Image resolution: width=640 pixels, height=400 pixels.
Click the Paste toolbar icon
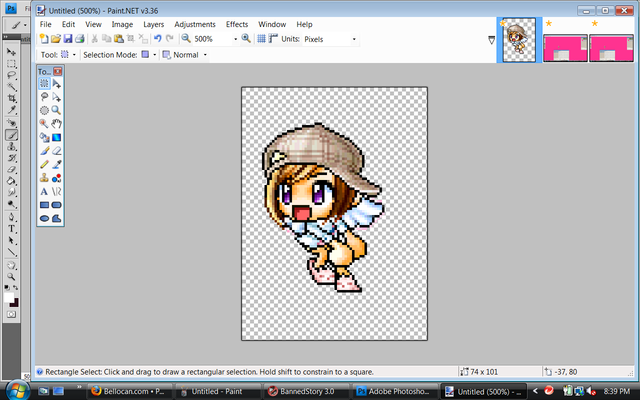click(x=119, y=39)
